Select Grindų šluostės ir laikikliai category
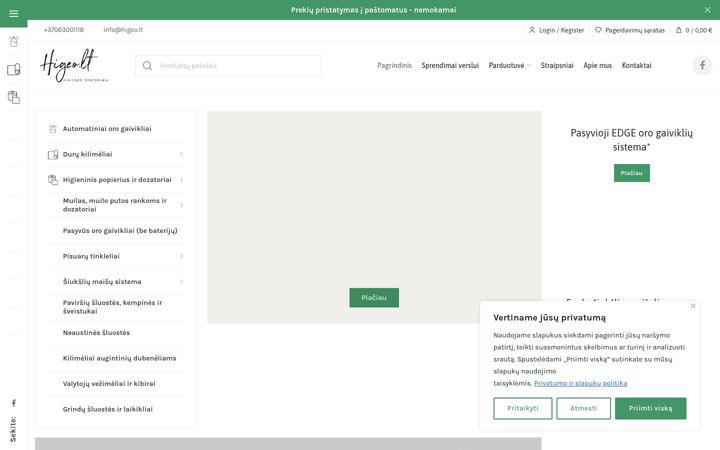Image resolution: width=720 pixels, height=450 pixels. [107, 409]
